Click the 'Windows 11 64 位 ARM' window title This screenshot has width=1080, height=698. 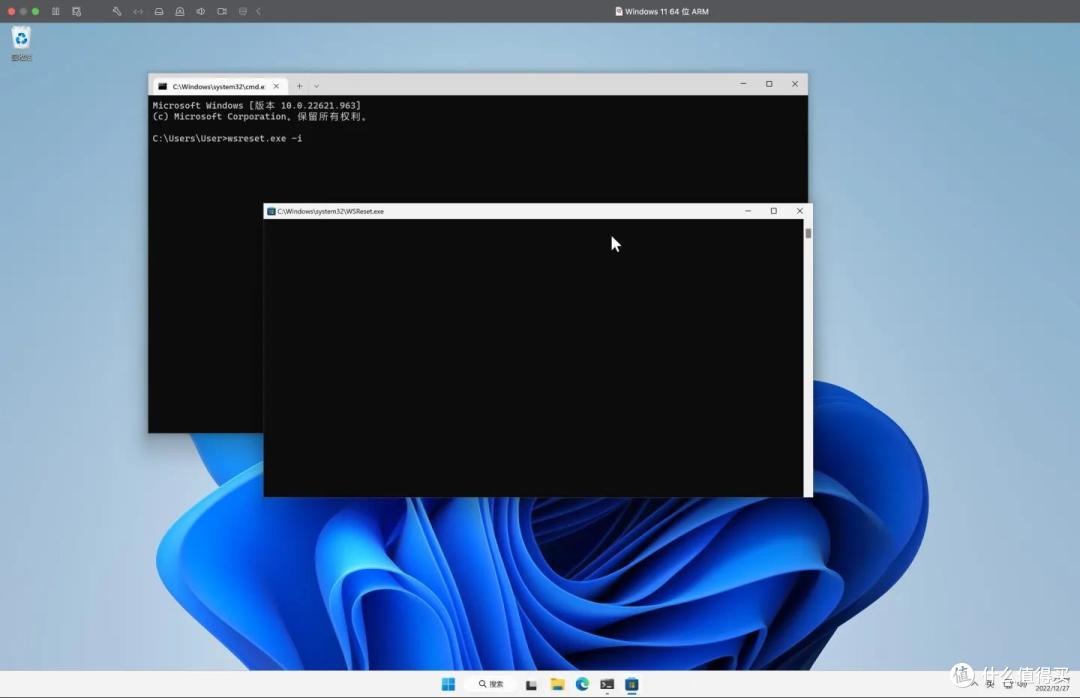tap(667, 12)
